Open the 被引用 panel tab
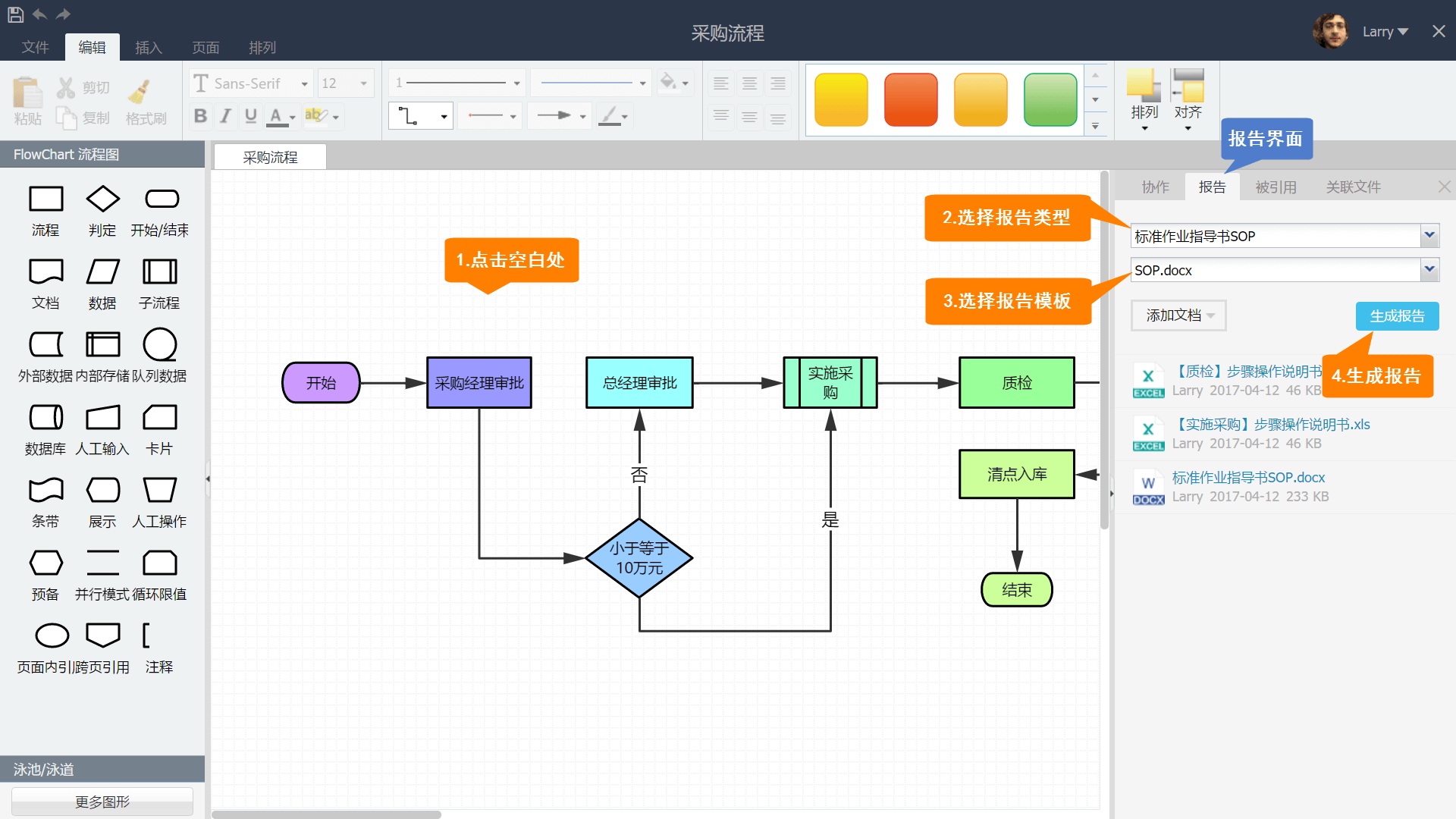 coord(1276,187)
